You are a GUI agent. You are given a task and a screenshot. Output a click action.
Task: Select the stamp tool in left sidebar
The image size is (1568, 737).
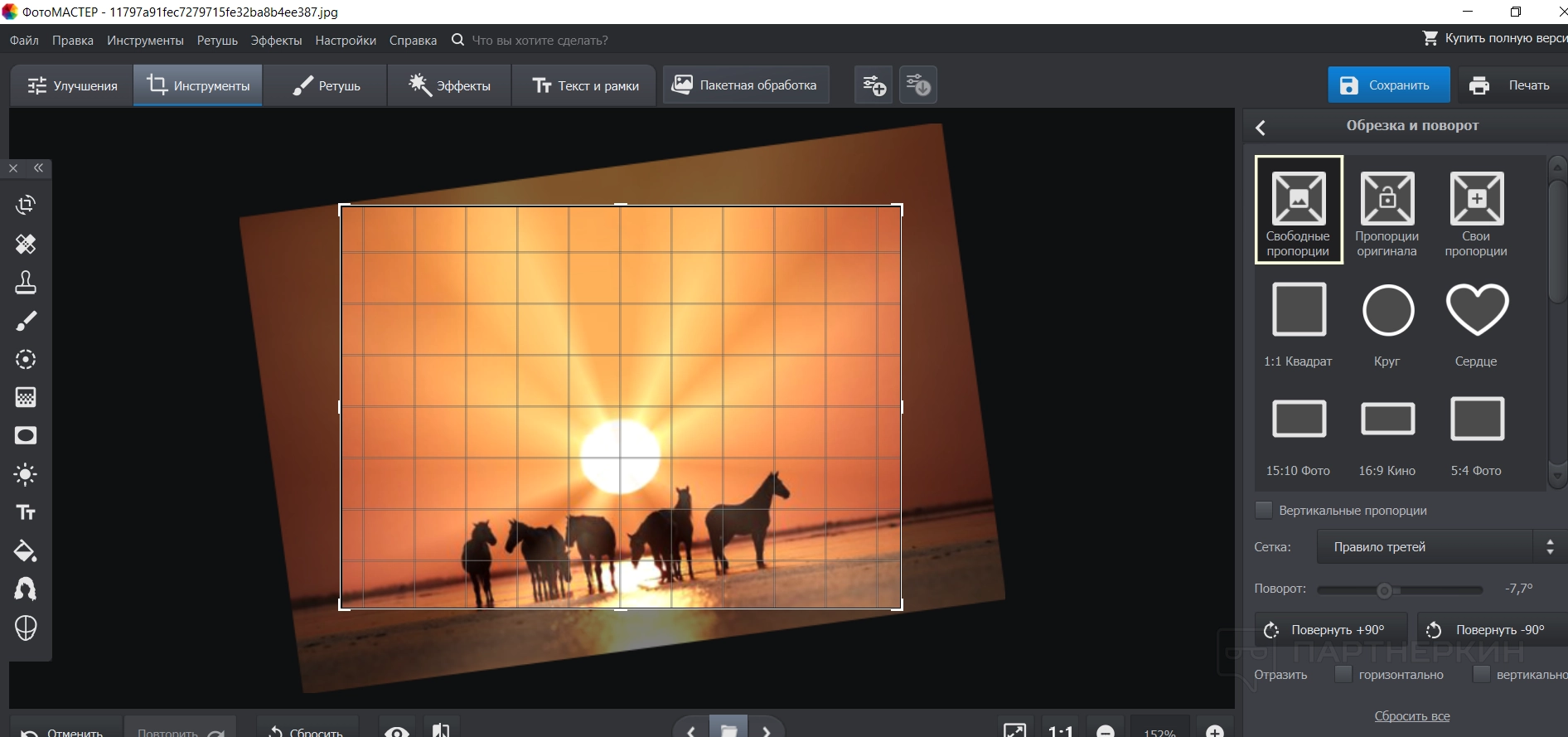click(26, 283)
